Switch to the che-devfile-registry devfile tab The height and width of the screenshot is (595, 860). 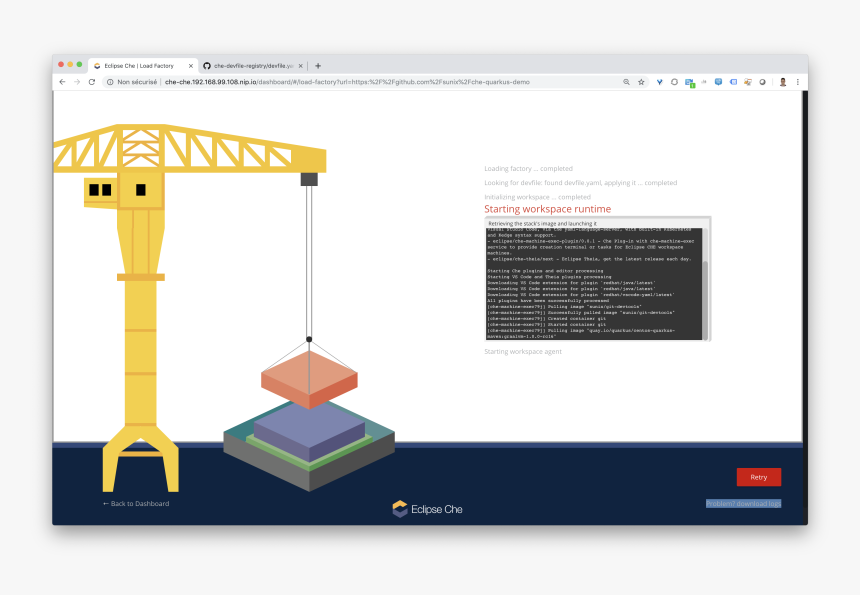253,66
